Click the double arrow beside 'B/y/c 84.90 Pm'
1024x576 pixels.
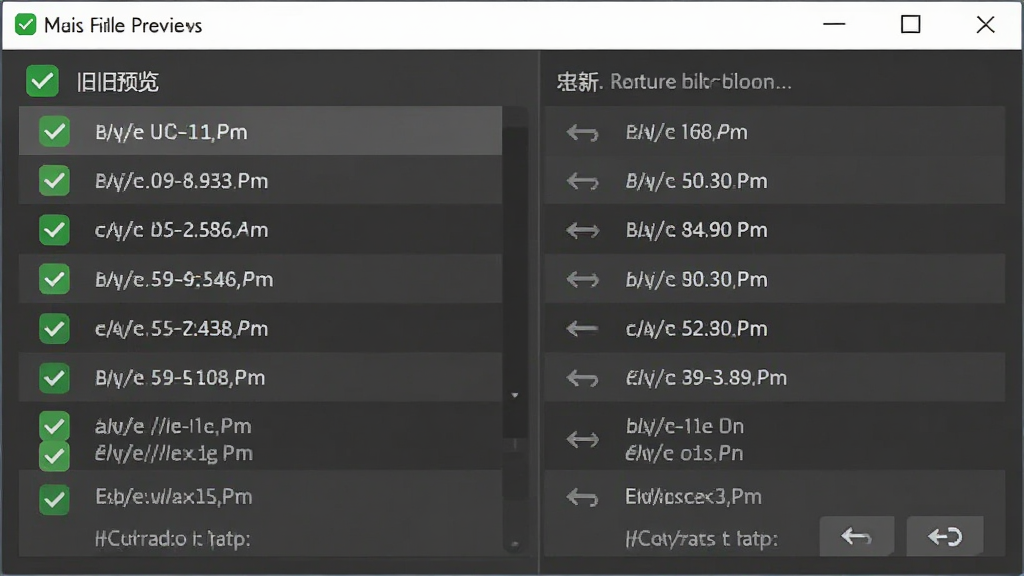pos(583,230)
